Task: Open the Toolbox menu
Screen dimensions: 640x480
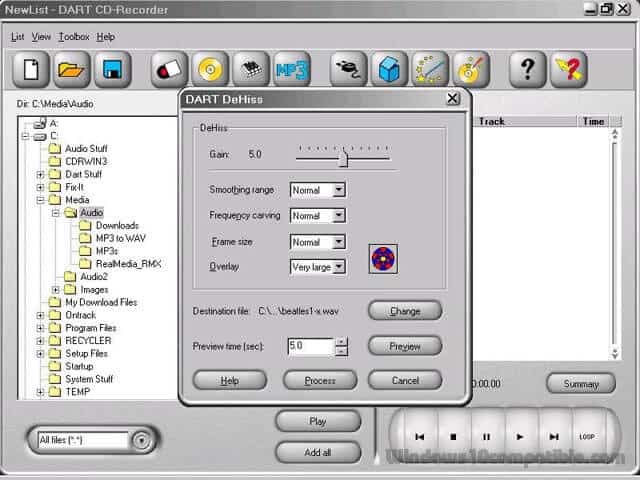Action: pyautogui.click(x=73, y=37)
